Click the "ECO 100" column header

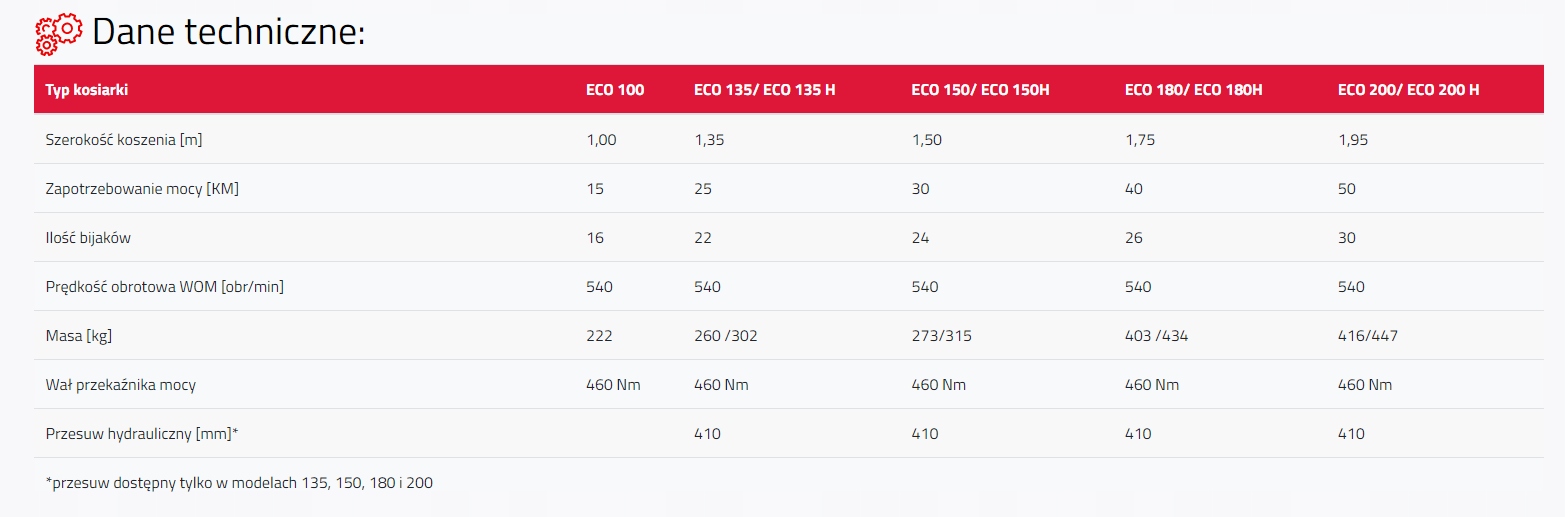615,90
